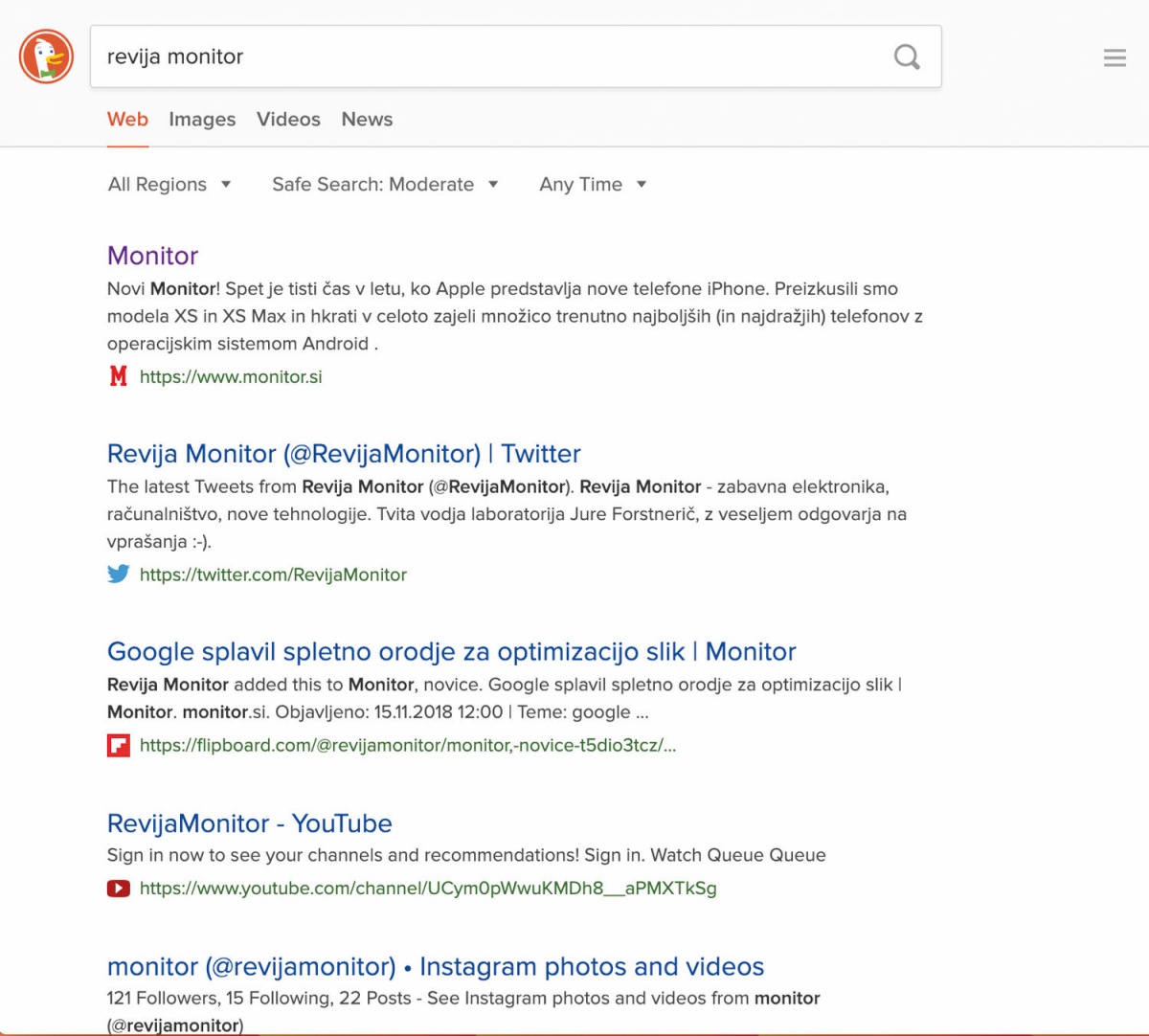Open the Safe Search: Moderate dropdown
Viewport: 1149px width, 1036px height.
(385, 184)
